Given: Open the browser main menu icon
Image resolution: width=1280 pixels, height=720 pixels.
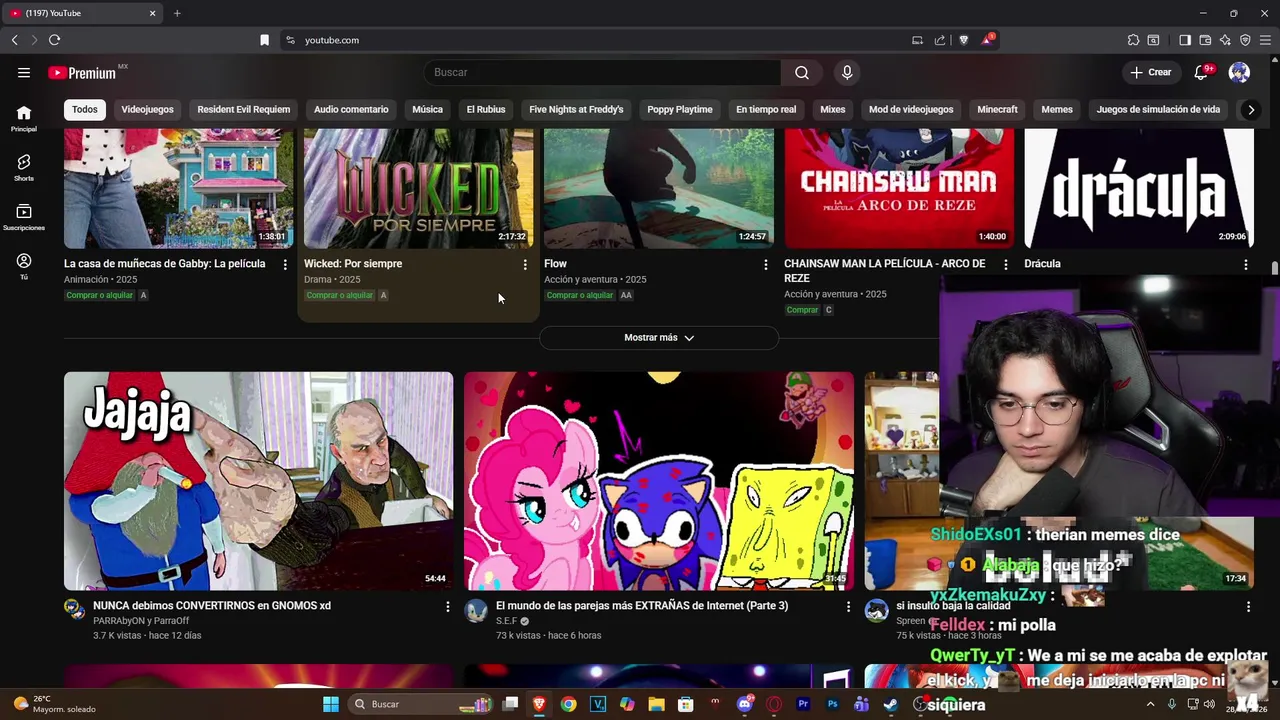Looking at the screenshot, I should click(1265, 40).
